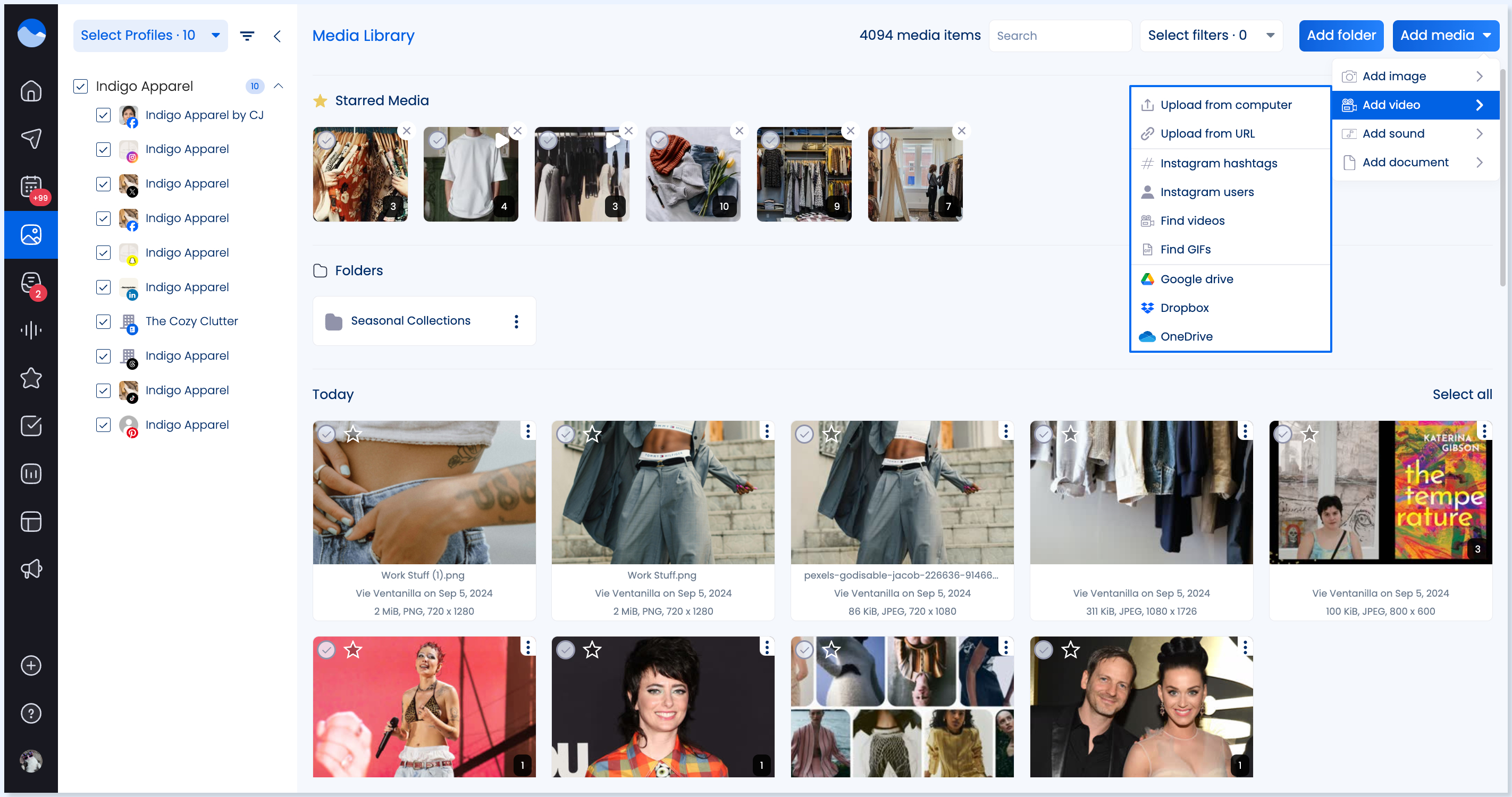Expand the Add document submenu
Image resolution: width=1512 pixels, height=797 pixels.
click(x=1416, y=163)
